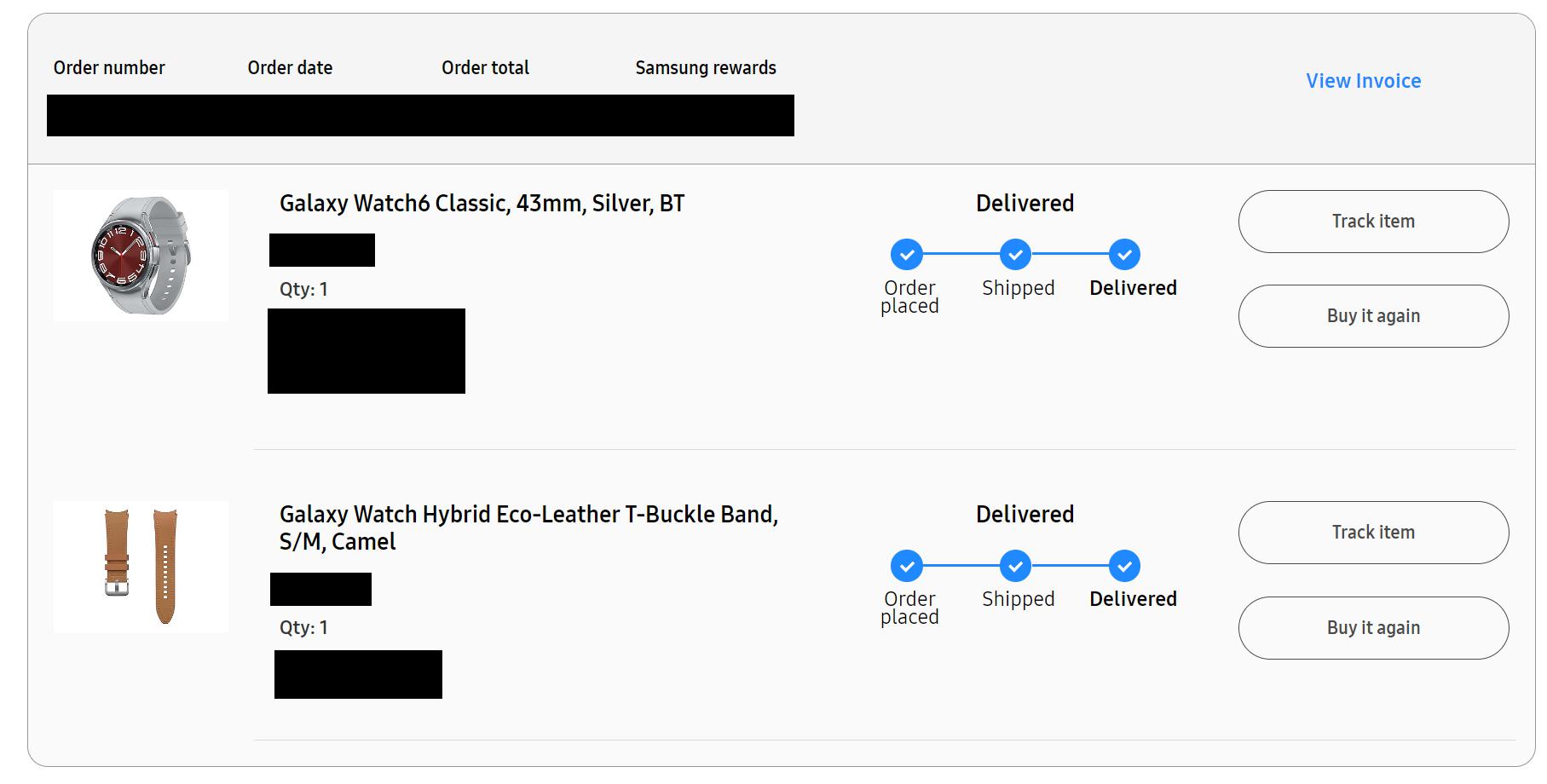
Task: Click the watch's Delivered status heading
Action: (1025, 204)
